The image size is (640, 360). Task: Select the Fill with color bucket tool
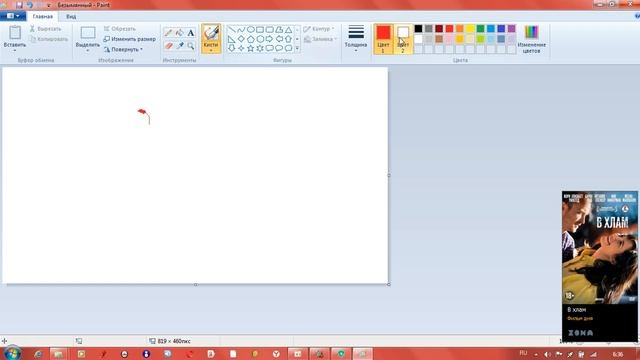(x=180, y=33)
